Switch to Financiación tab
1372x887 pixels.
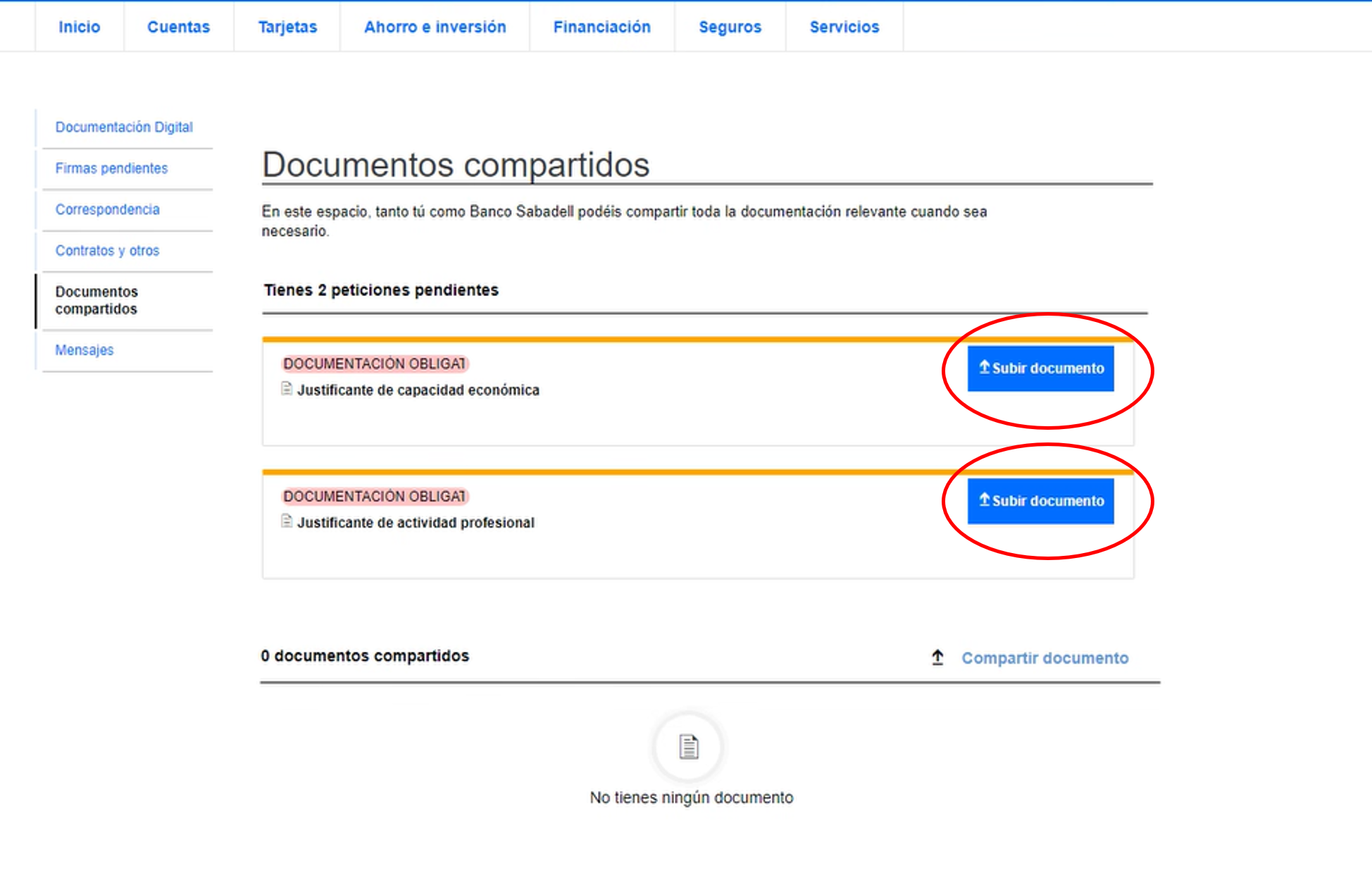pos(601,27)
